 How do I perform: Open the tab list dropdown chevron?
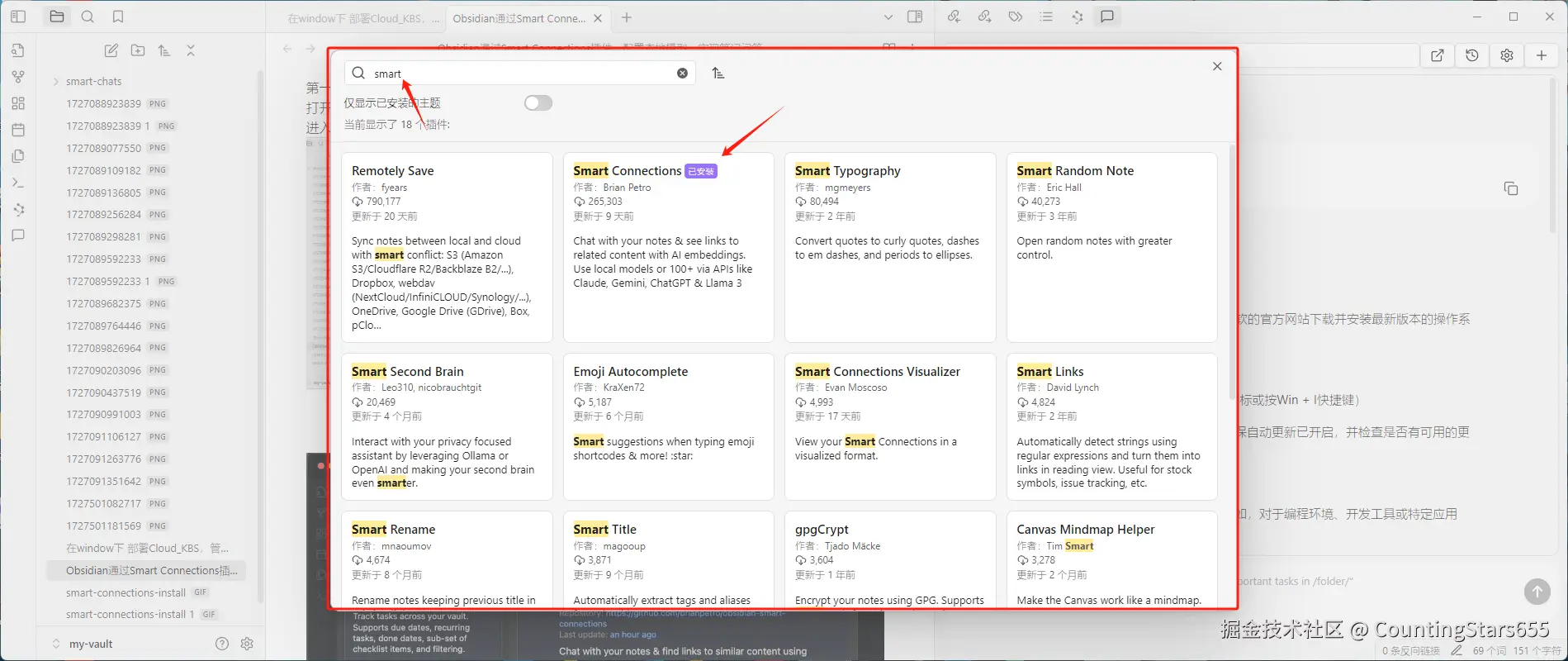click(x=888, y=17)
